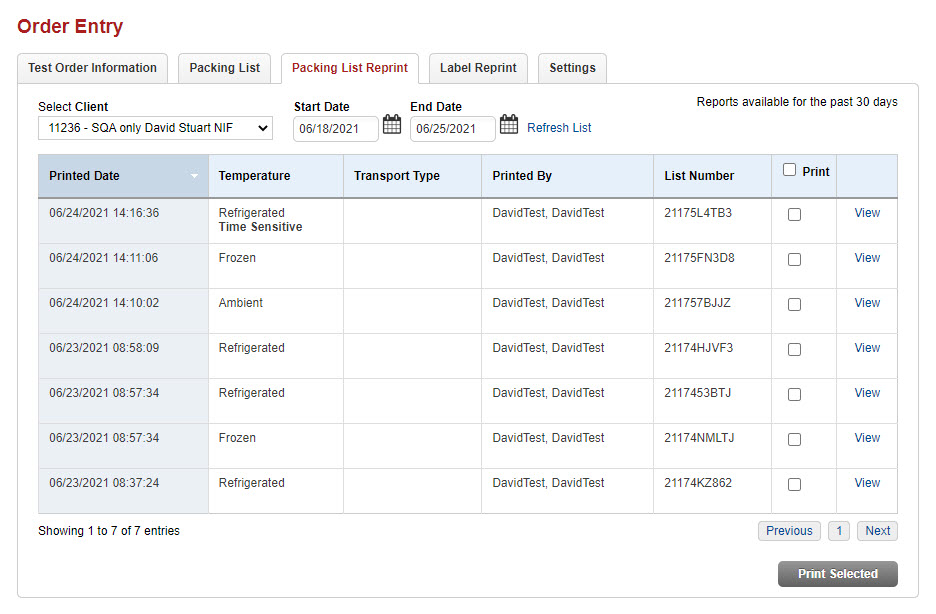Image resolution: width=936 pixels, height=614 pixels.
Task: View the packing list 21175L4TB3
Action: pos(867,213)
